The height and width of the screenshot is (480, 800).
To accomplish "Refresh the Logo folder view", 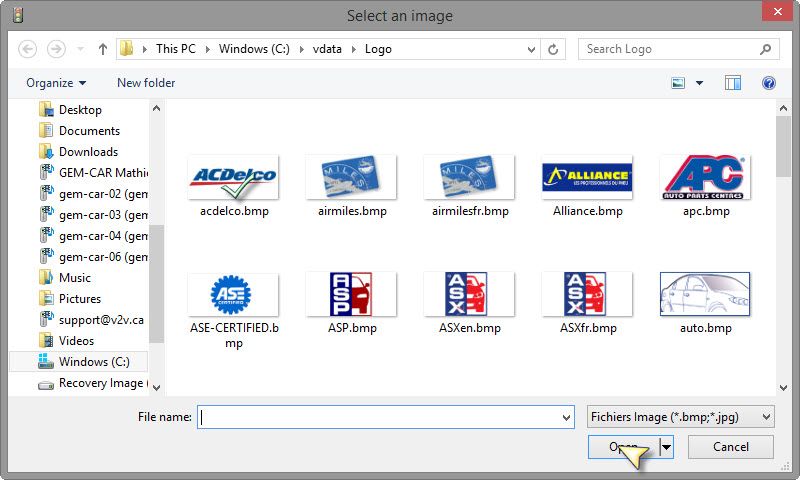I will pyautogui.click(x=553, y=49).
